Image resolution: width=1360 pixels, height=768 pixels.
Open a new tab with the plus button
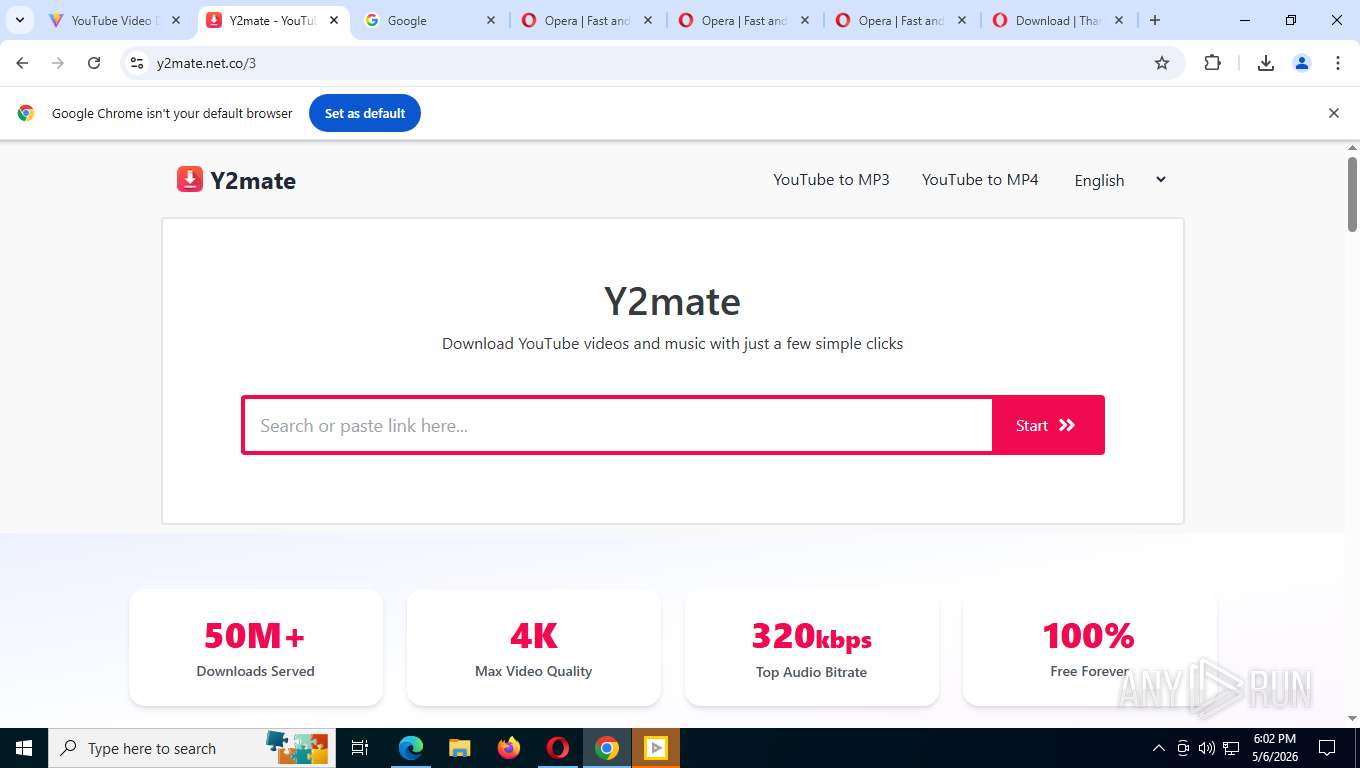tap(1155, 20)
